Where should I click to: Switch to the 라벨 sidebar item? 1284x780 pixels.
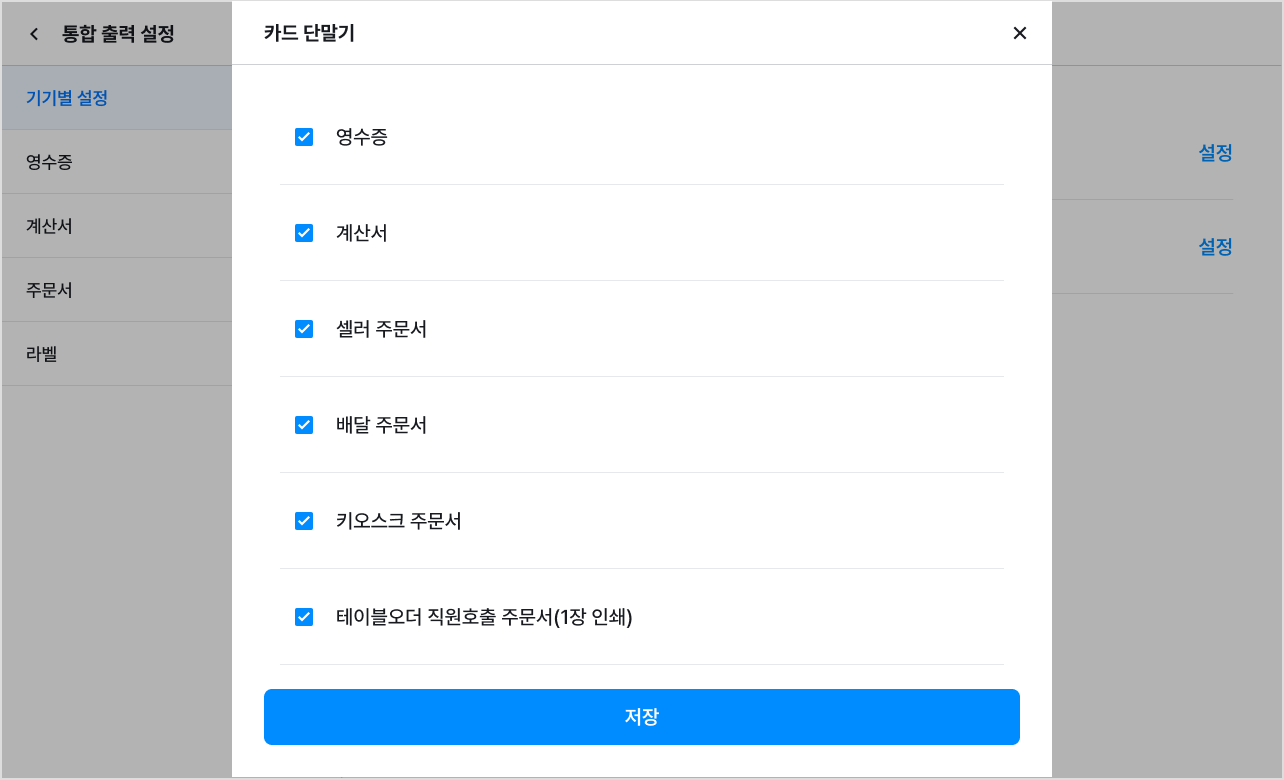pos(116,354)
